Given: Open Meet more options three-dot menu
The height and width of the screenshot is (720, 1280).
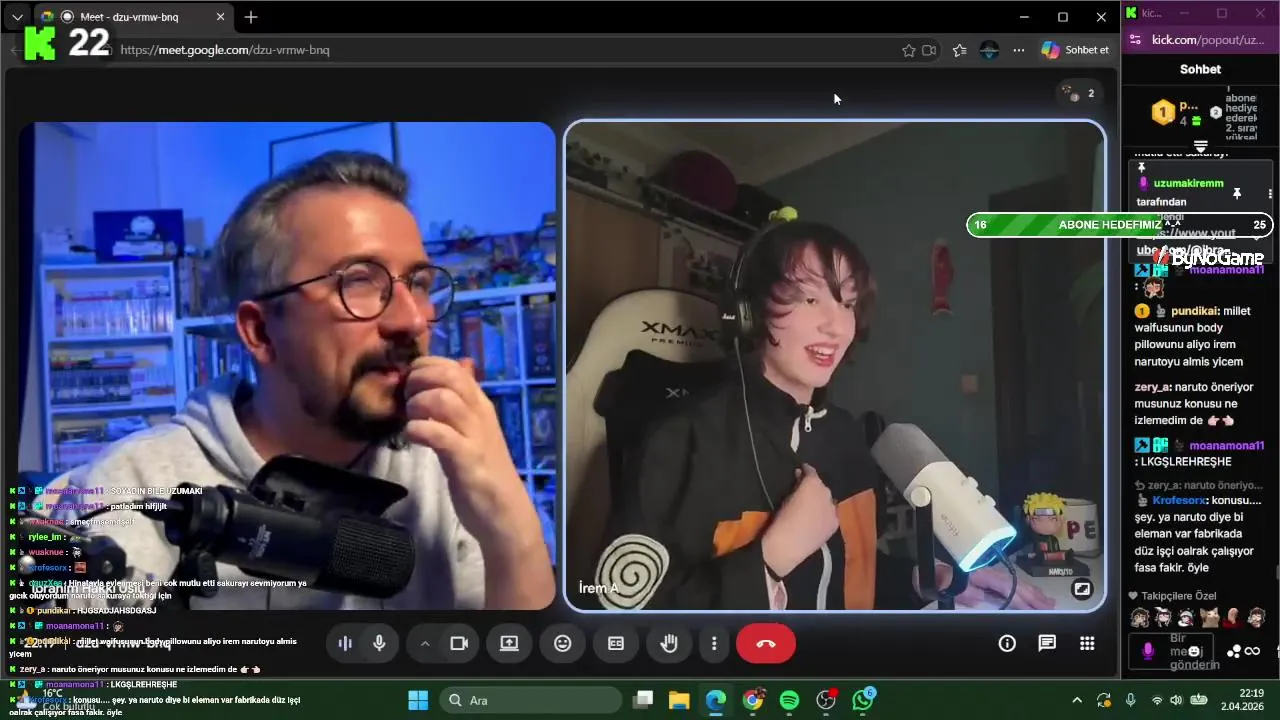Looking at the screenshot, I should click(714, 644).
